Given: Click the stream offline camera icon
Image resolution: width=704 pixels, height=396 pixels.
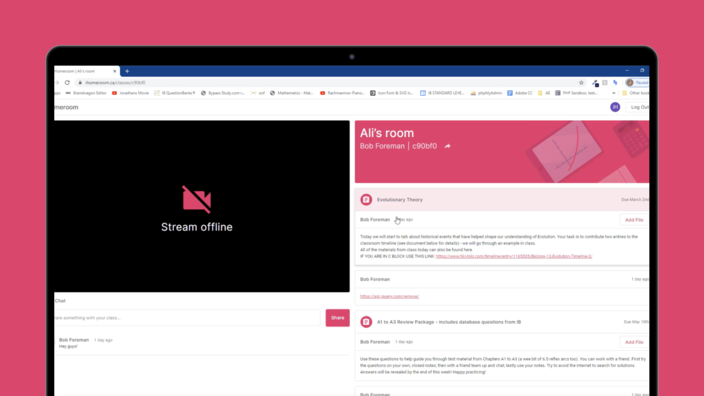Looking at the screenshot, I should [197, 199].
